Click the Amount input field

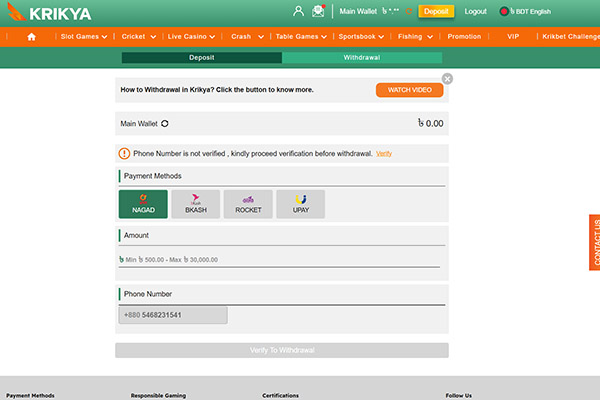click(x=279, y=259)
